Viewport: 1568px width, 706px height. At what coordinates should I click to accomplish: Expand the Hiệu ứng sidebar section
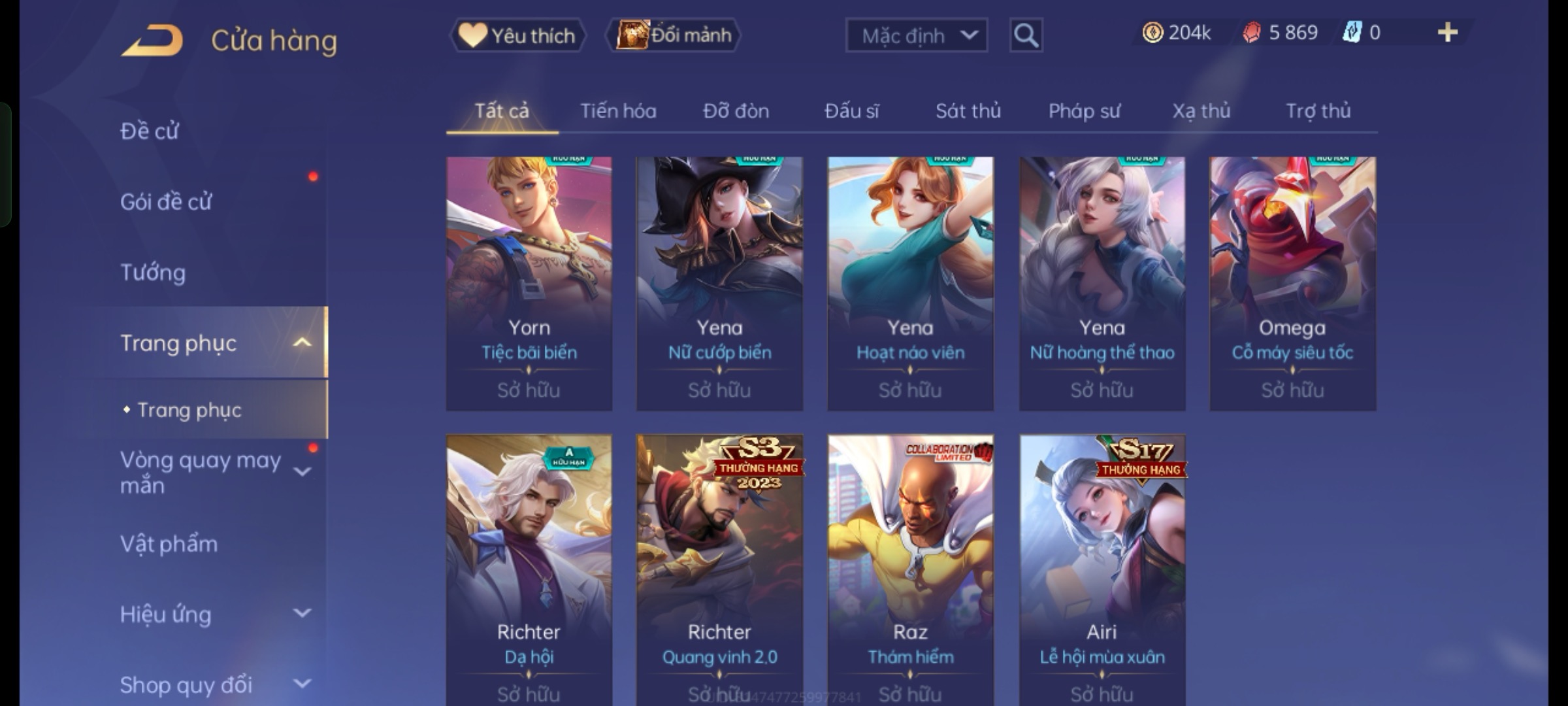click(x=302, y=613)
